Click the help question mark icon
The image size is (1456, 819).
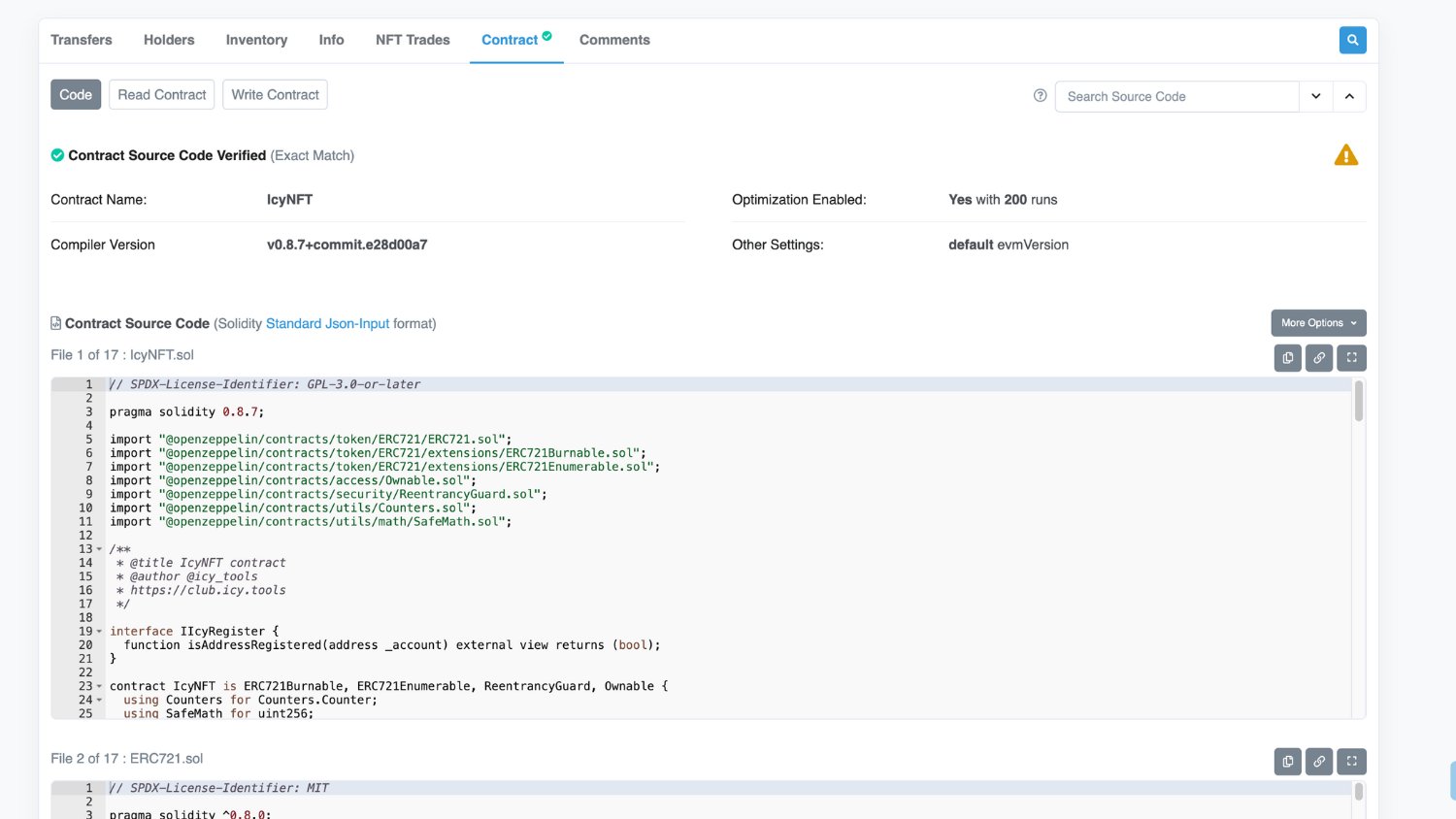(1040, 95)
